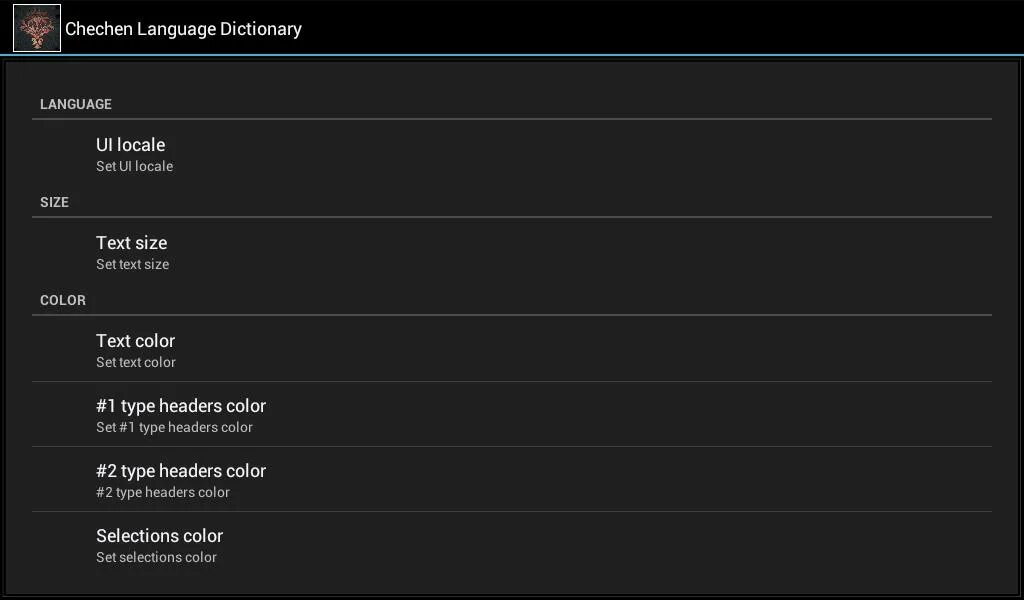This screenshot has height=600, width=1024.
Task: Tap the 'Set text size' description
Action: tap(132, 265)
